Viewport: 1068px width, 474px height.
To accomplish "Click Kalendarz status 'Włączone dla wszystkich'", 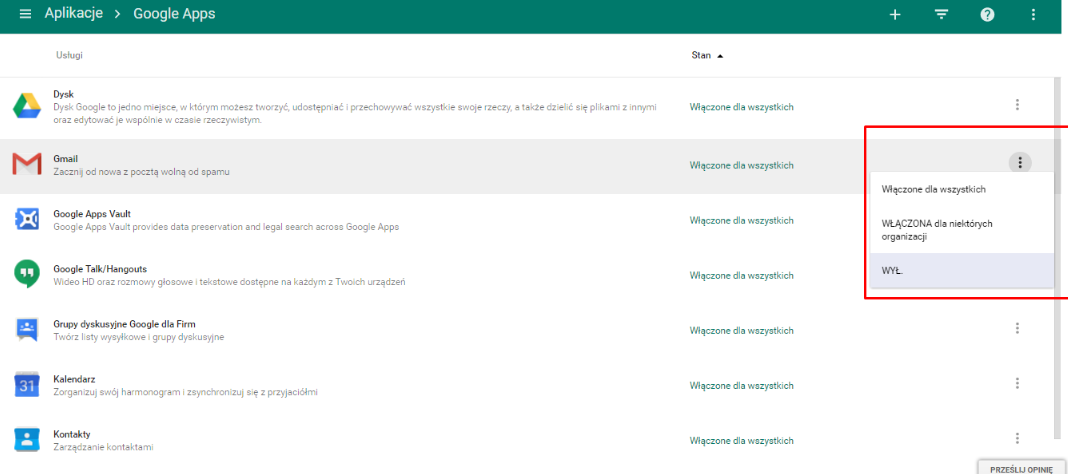I will click(742, 385).
